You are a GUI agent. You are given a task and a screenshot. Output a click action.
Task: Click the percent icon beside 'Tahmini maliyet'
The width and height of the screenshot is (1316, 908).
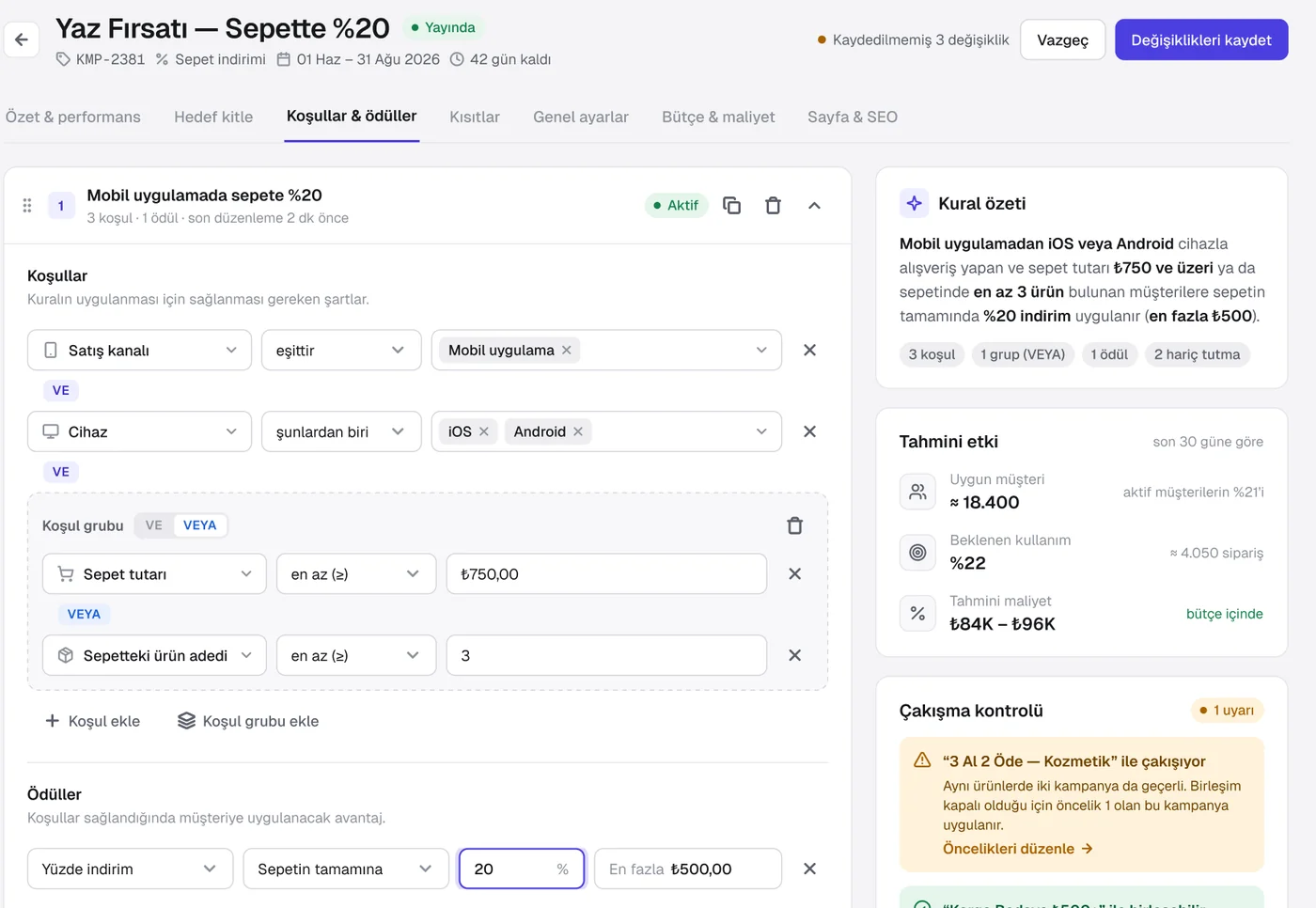coord(917,614)
